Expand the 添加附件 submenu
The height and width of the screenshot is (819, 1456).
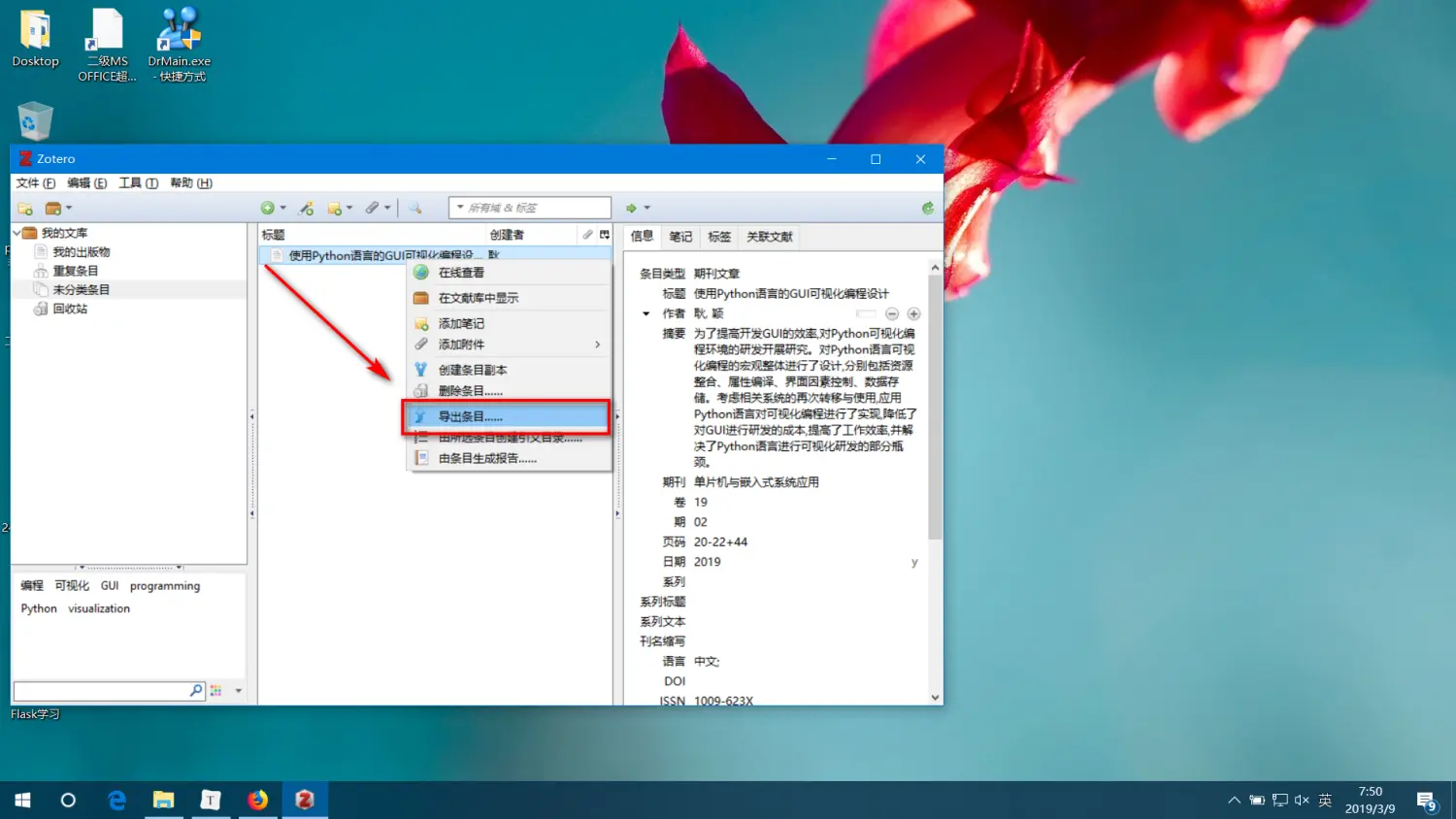pos(509,344)
